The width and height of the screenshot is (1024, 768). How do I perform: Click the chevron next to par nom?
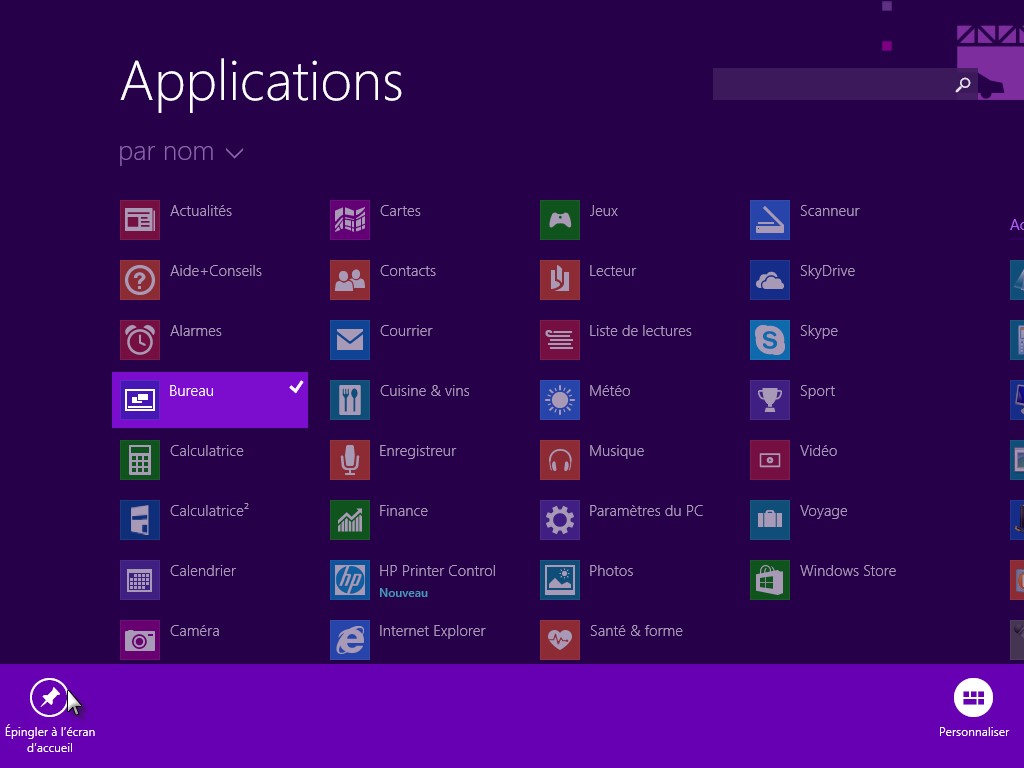235,153
